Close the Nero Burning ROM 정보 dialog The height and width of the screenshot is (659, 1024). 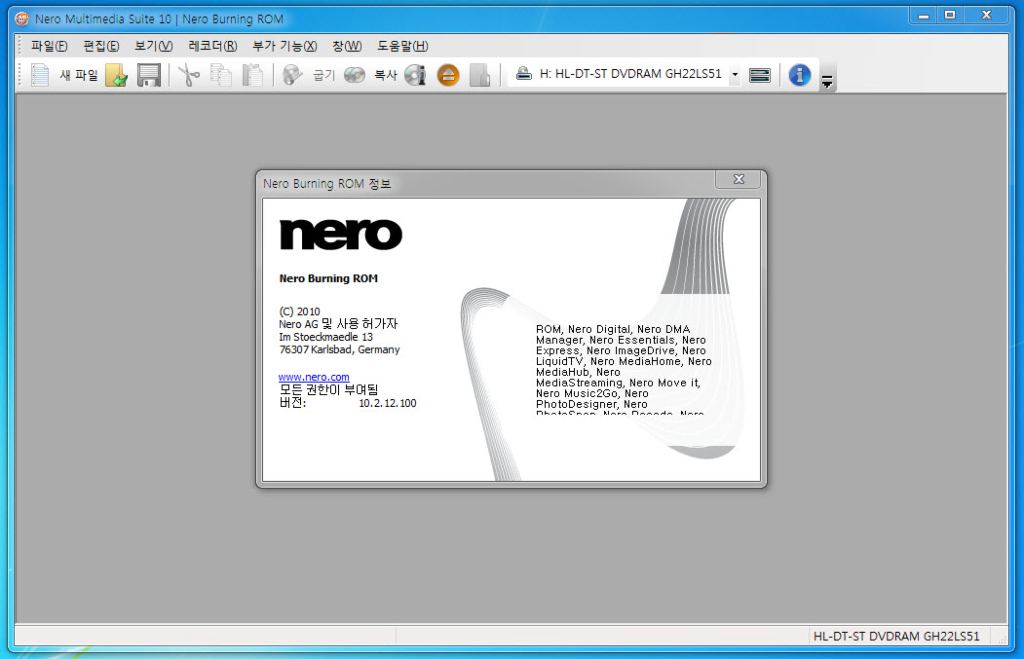click(x=739, y=179)
